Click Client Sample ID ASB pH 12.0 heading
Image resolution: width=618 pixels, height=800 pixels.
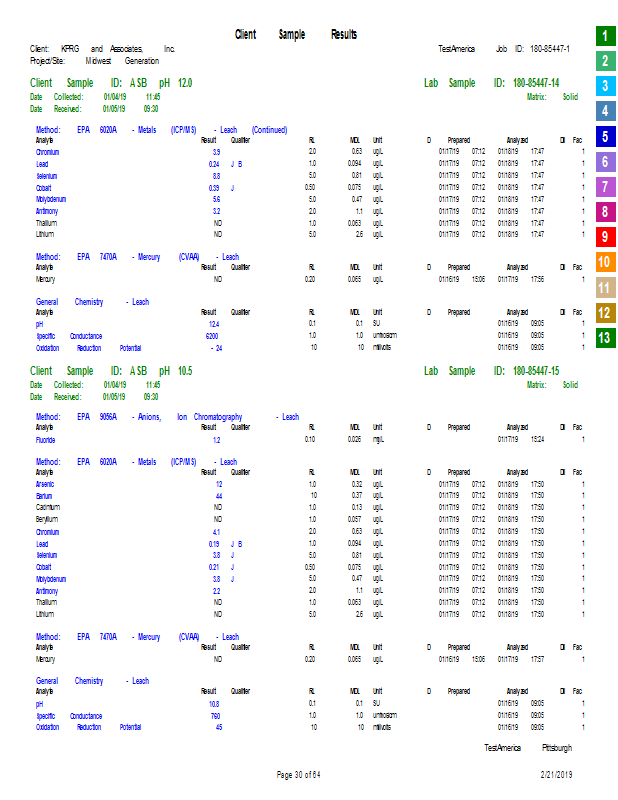111,83
